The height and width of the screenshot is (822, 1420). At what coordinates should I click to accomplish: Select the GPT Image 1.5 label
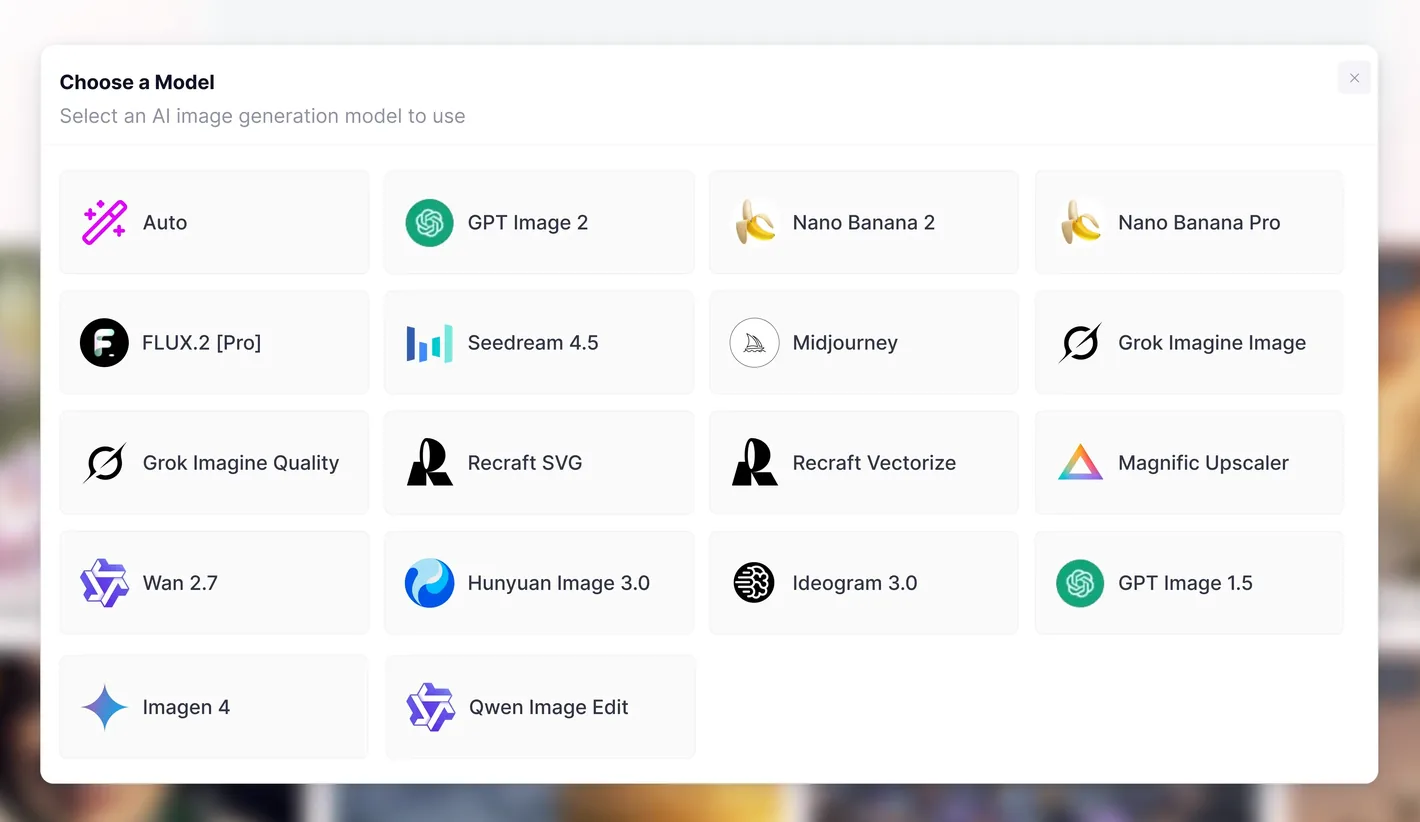pyautogui.click(x=1185, y=583)
